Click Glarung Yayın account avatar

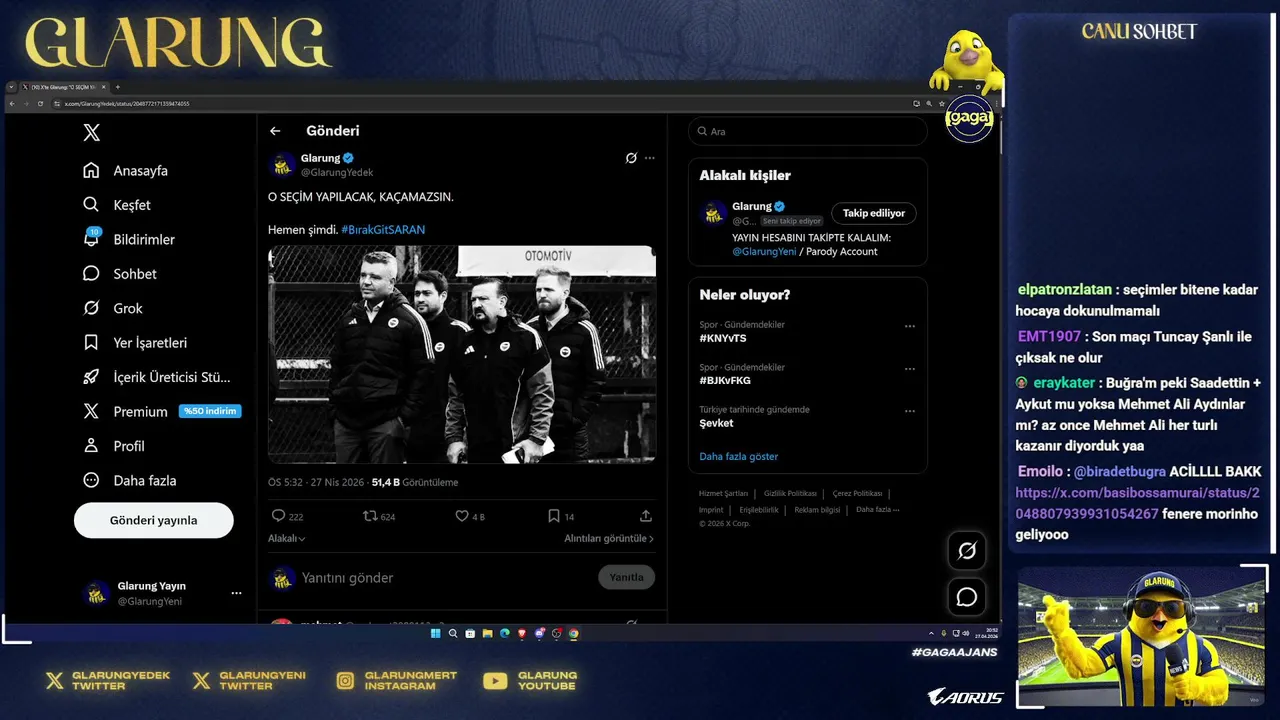(96, 593)
